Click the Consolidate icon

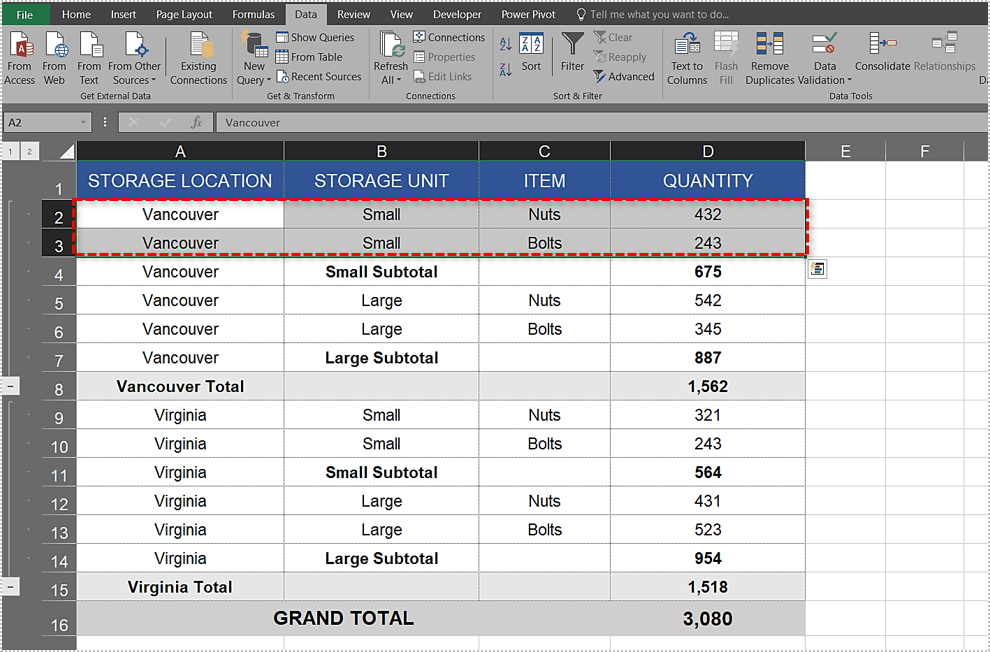click(882, 45)
